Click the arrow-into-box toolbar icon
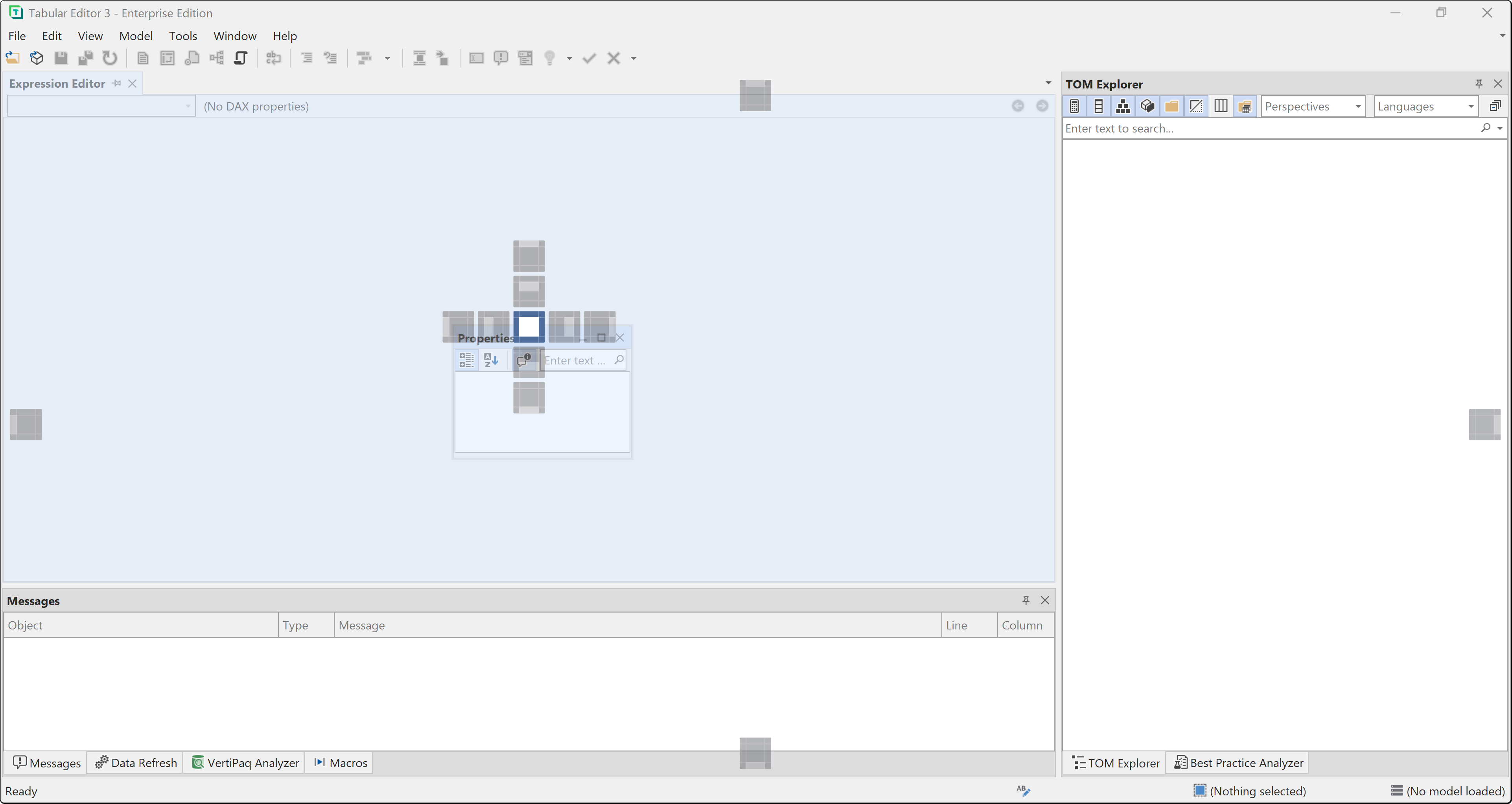 [443, 58]
